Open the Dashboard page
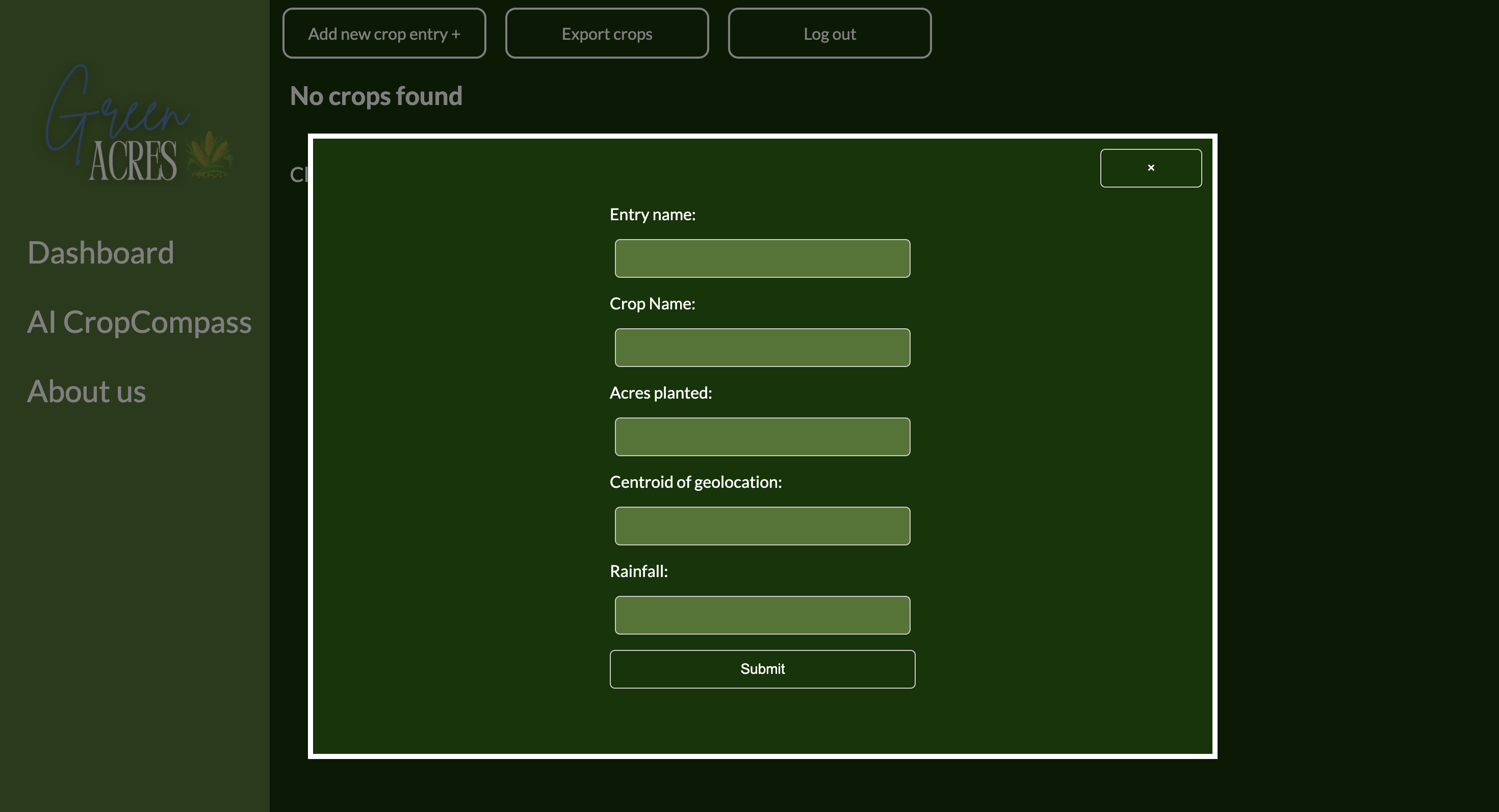This screenshot has width=1499, height=812. [x=100, y=253]
